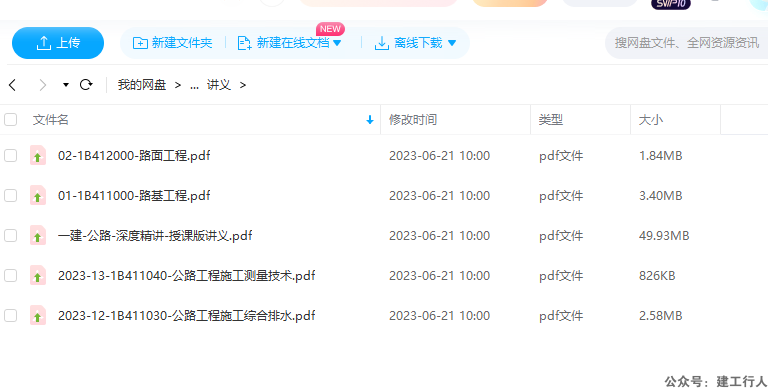Refresh the file list
768x388 pixels.
coord(86,85)
